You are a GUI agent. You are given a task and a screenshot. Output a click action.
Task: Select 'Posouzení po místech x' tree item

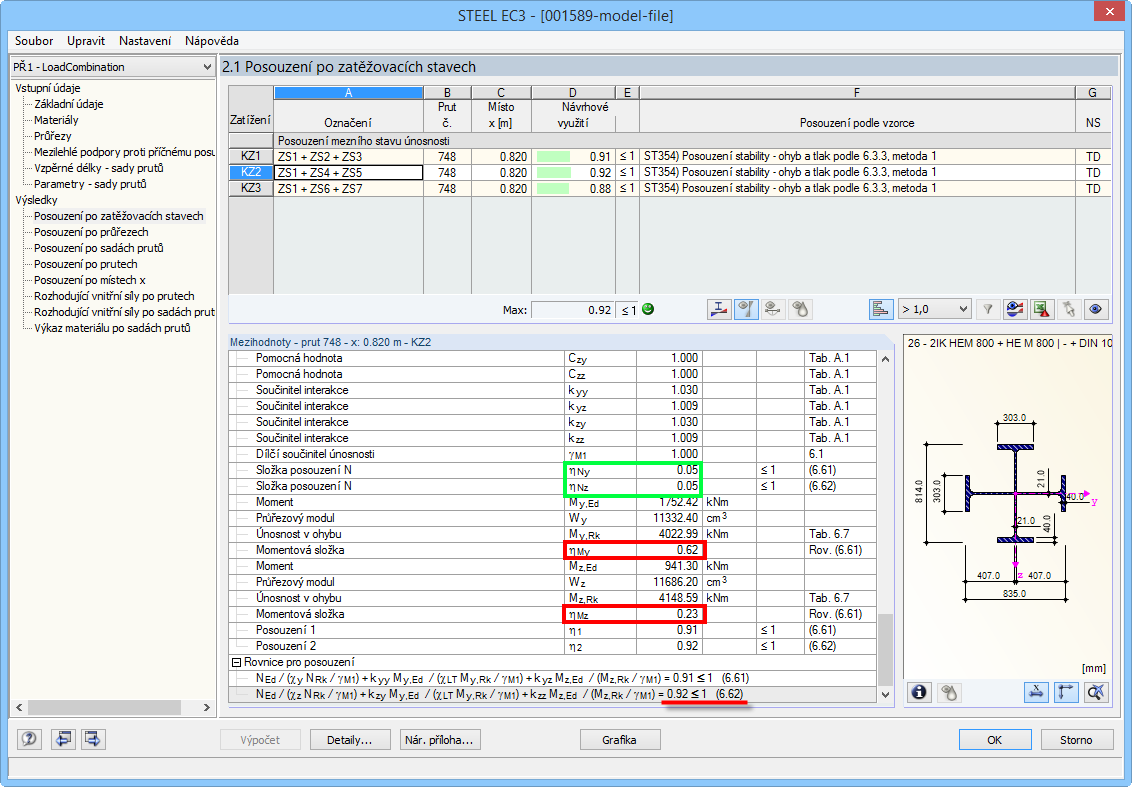pos(90,280)
